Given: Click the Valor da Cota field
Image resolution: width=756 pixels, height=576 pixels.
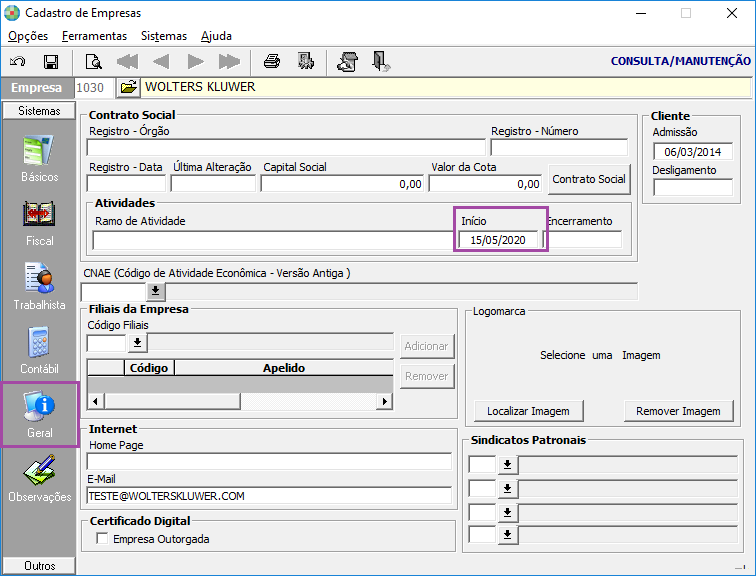Looking at the screenshot, I should click(485, 184).
